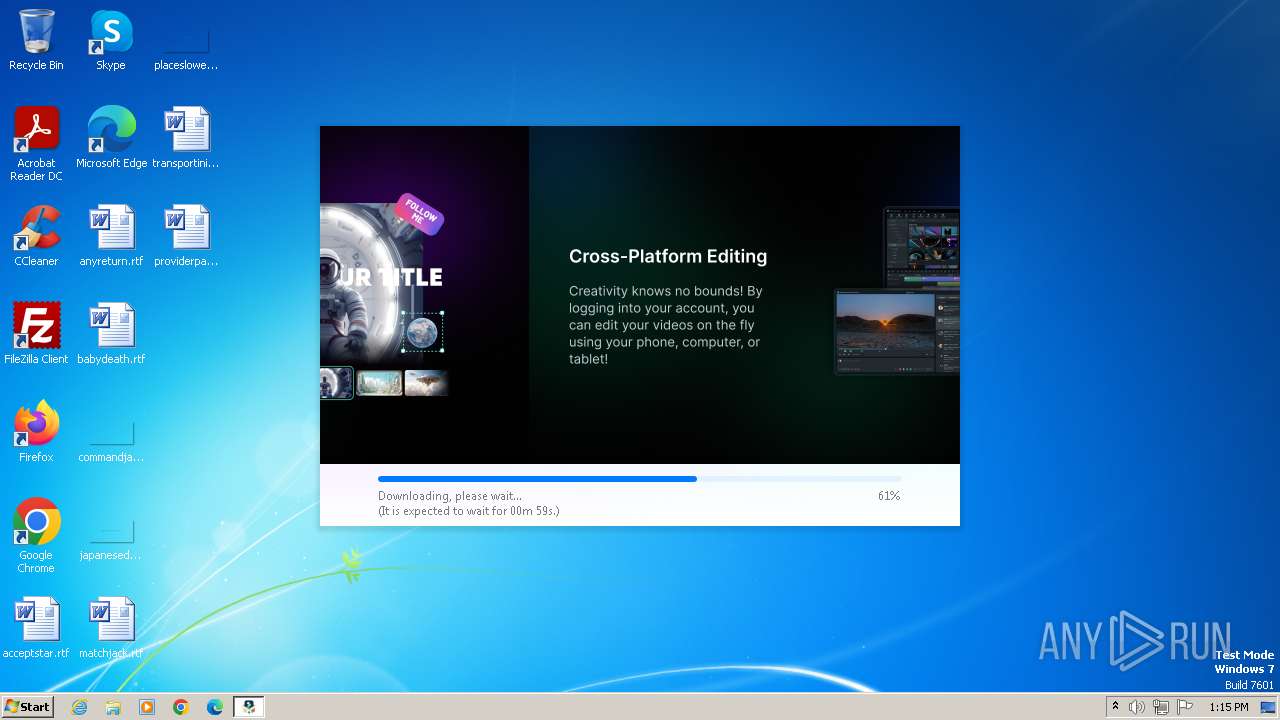
Task: Select matchjack.rtf file on desktop
Action: [x=111, y=627]
